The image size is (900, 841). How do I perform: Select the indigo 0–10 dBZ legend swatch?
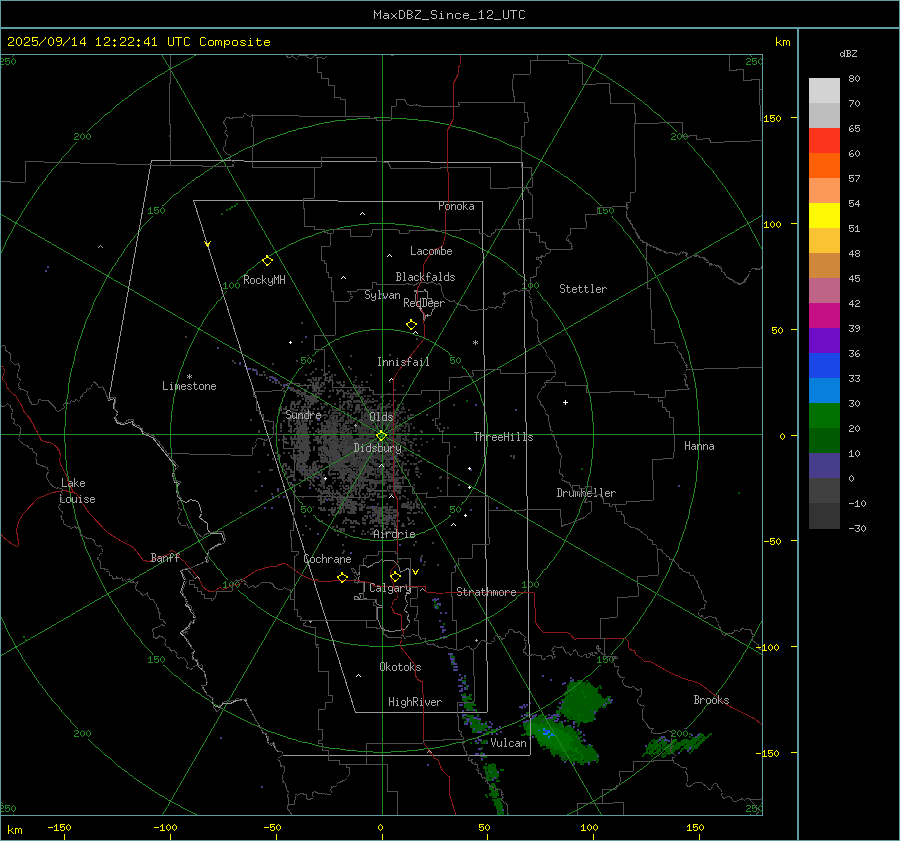pyautogui.click(x=824, y=466)
